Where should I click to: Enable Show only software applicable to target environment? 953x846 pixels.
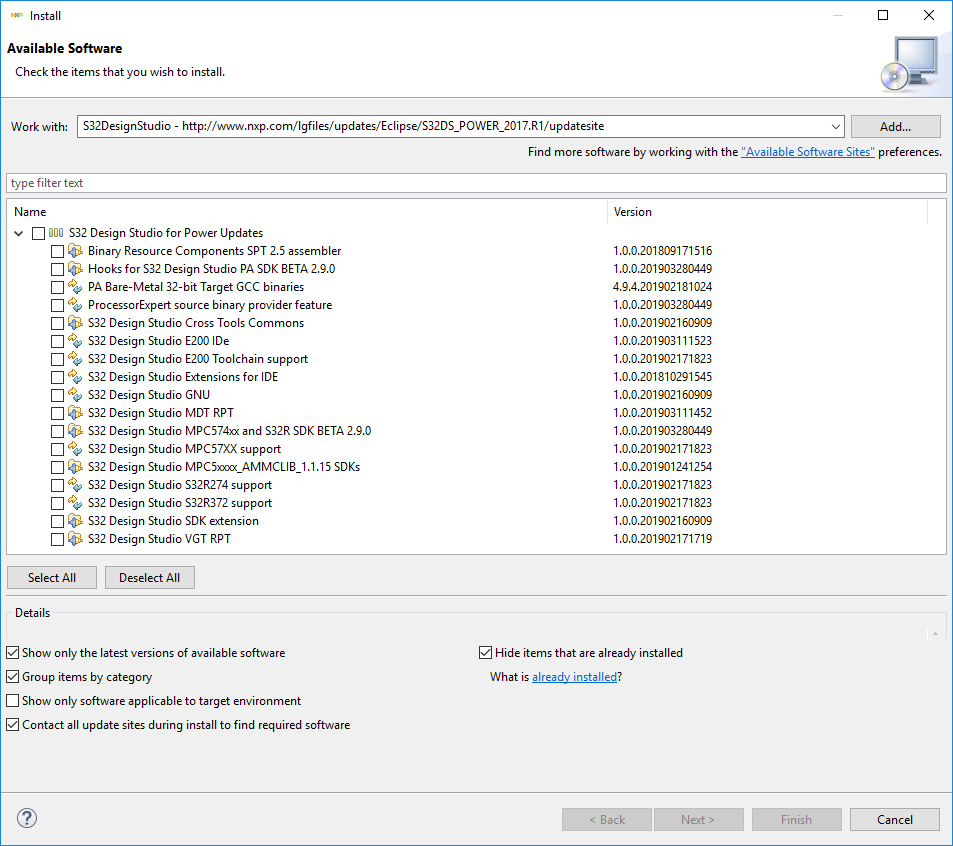point(13,701)
